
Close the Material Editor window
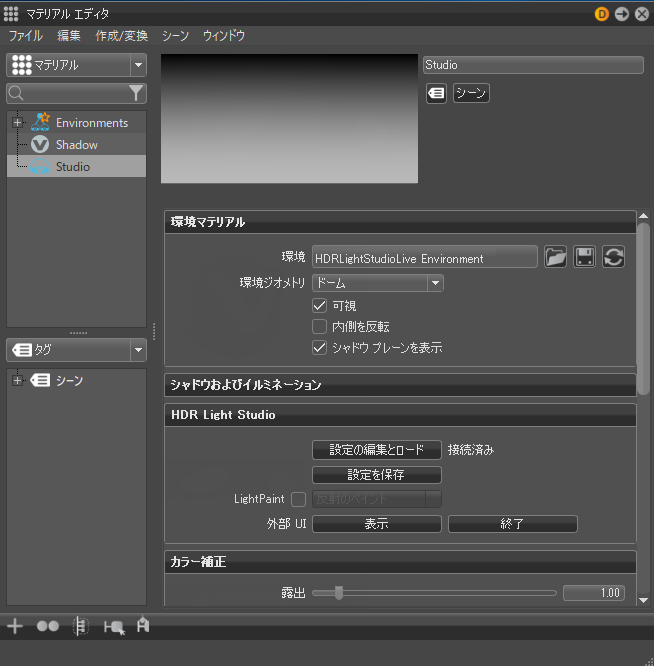[642, 14]
